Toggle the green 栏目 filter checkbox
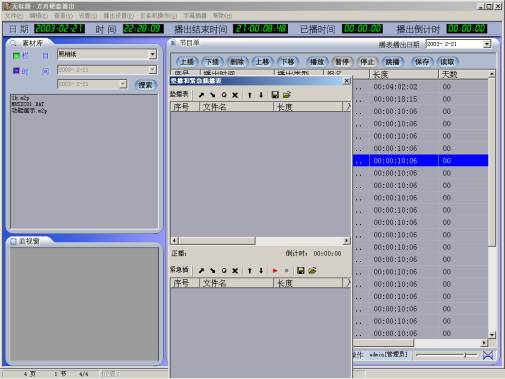 pyautogui.click(x=16, y=56)
